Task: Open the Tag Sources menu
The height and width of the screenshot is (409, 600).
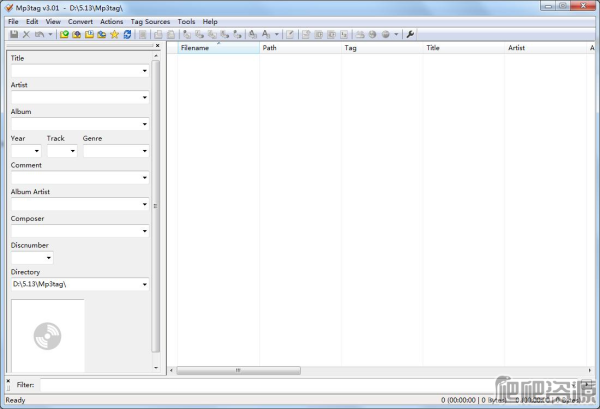Action: pos(150,21)
